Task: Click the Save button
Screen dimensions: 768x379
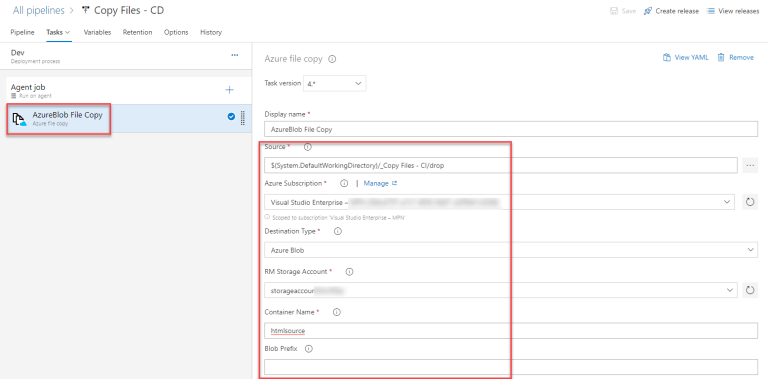Action: pyautogui.click(x=623, y=11)
